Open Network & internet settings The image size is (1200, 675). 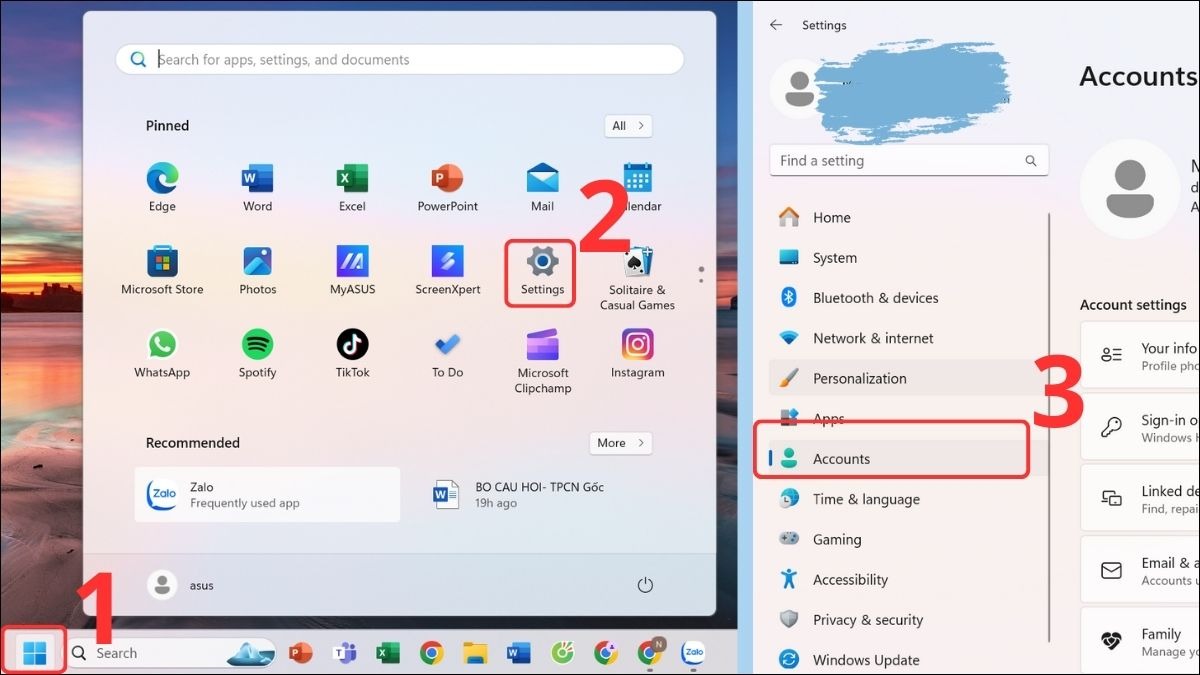909,338
